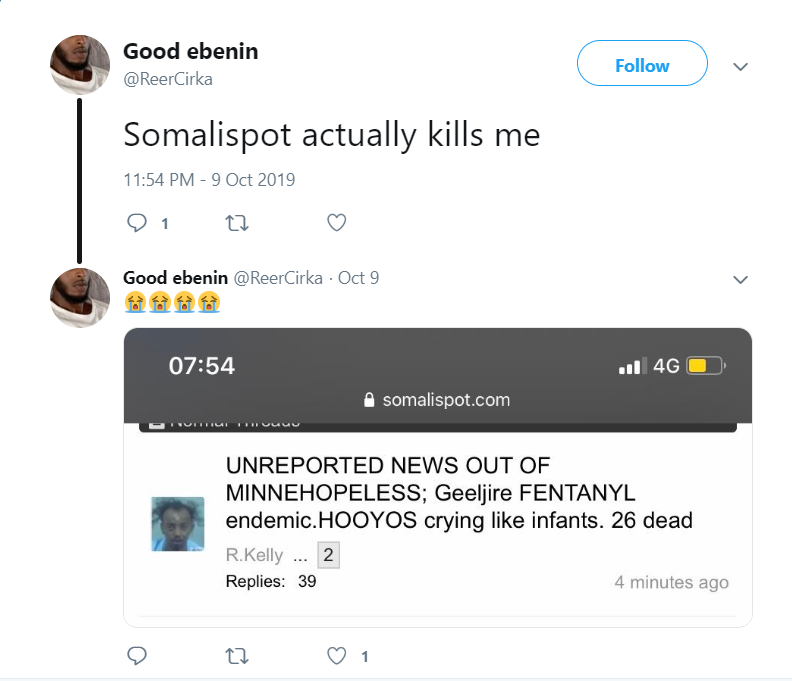Expand the reply tweet's chevron menu
The width and height of the screenshot is (792, 681).
[740, 280]
